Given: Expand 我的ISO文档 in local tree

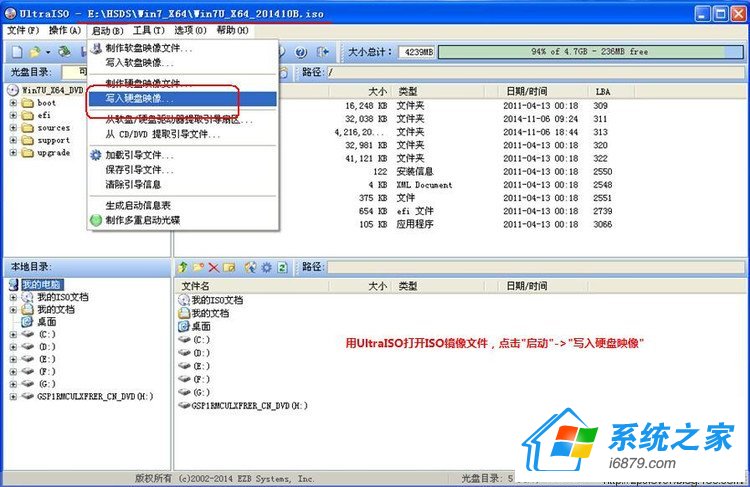Looking at the screenshot, I should (13, 297).
